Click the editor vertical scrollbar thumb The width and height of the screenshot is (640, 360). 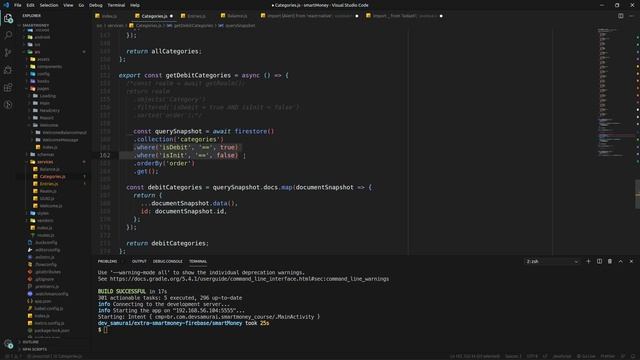click(638, 194)
